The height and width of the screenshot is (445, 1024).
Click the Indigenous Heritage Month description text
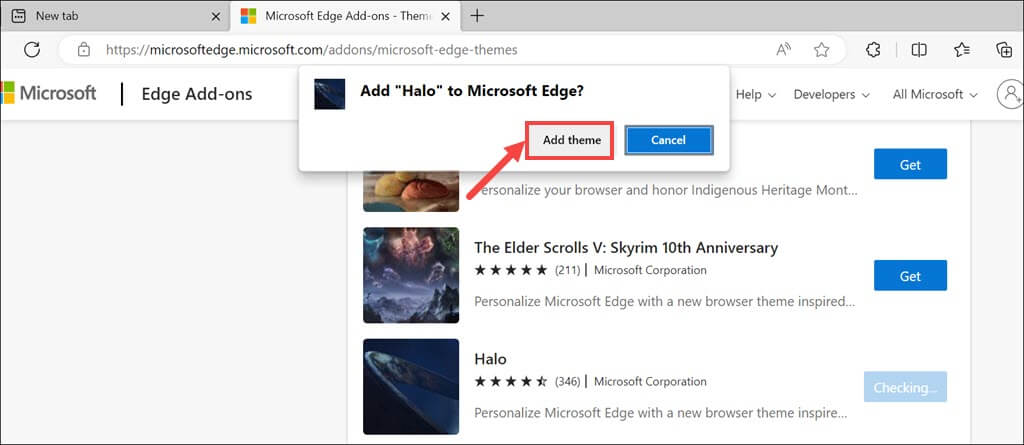pyautogui.click(x=664, y=191)
